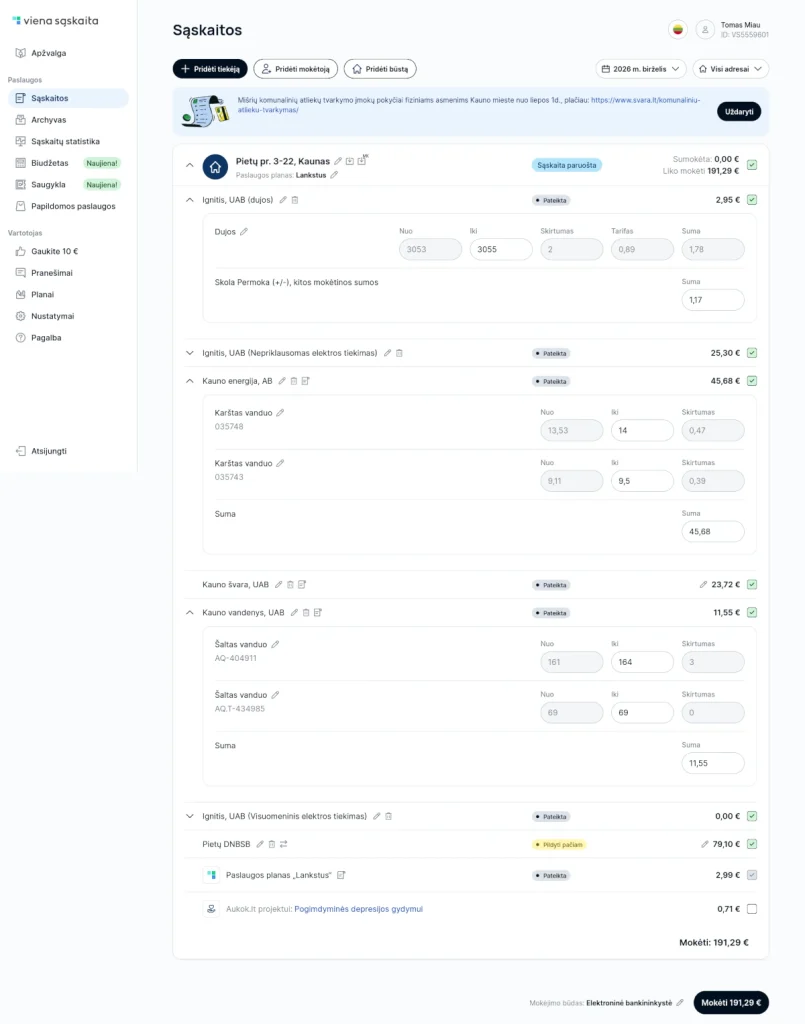
Task: Click Mokėti 191,29 € button
Action: [731, 1002]
